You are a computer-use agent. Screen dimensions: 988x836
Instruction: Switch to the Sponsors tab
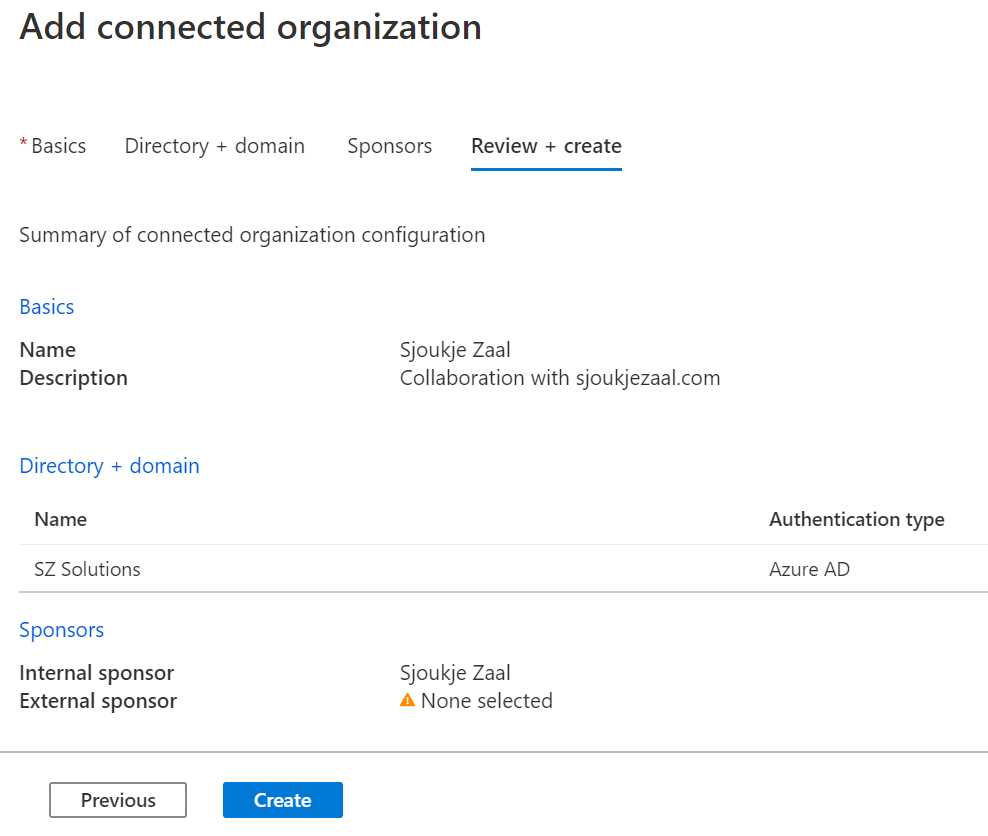pos(389,145)
